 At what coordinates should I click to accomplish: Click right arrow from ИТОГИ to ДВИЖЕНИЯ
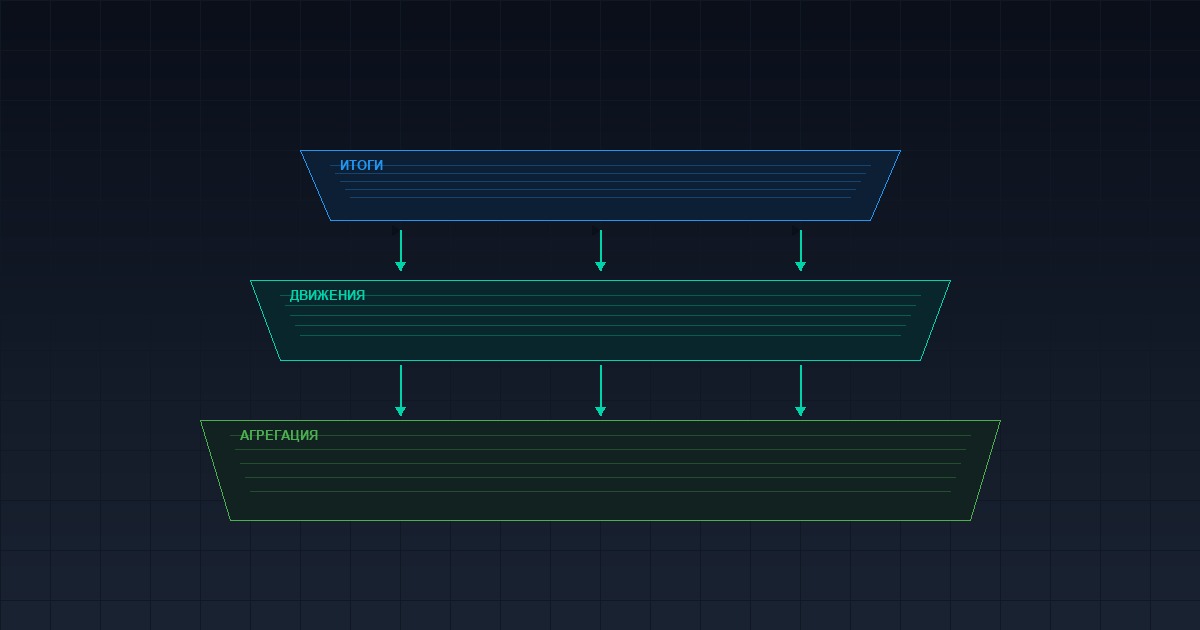(x=800, y=251)
